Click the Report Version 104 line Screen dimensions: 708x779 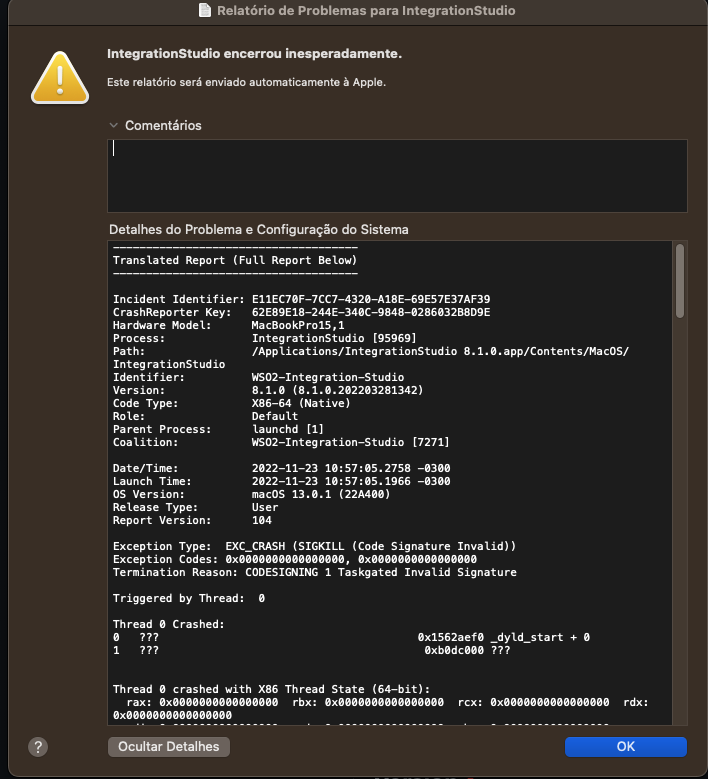point(192,520)
